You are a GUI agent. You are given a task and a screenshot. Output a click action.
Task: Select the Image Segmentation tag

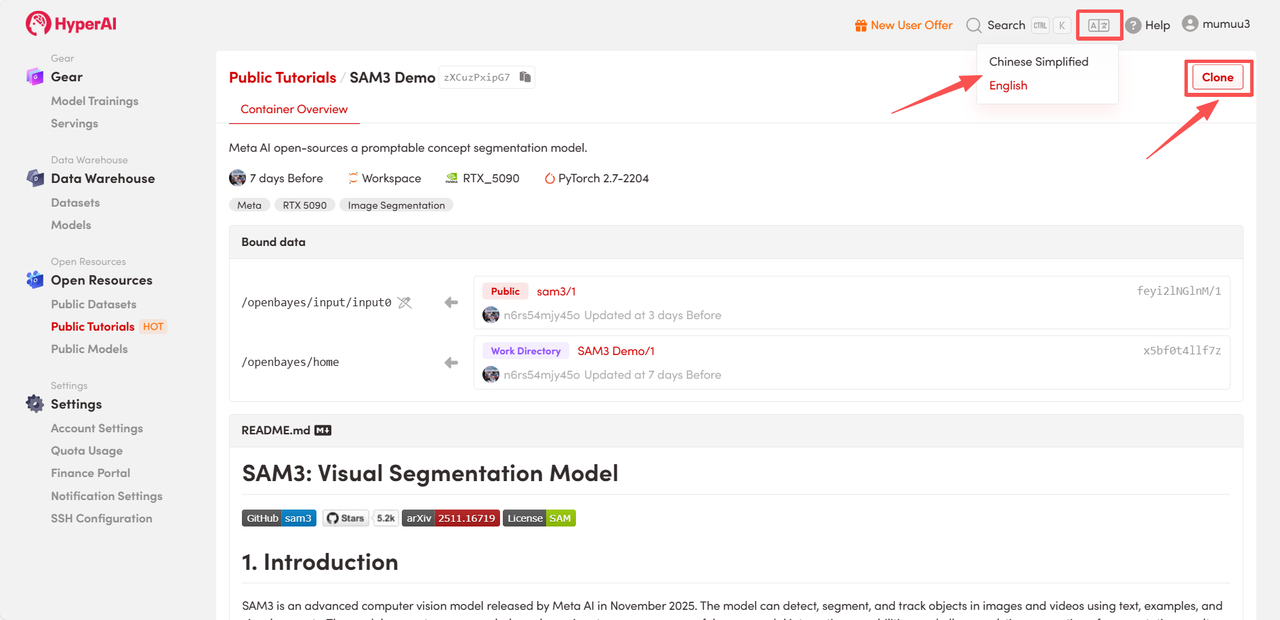(396, 205)
